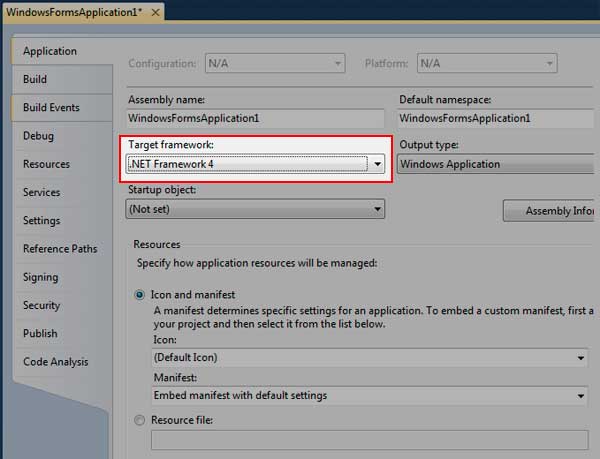Click the Resource file path field

coord(370,440)
